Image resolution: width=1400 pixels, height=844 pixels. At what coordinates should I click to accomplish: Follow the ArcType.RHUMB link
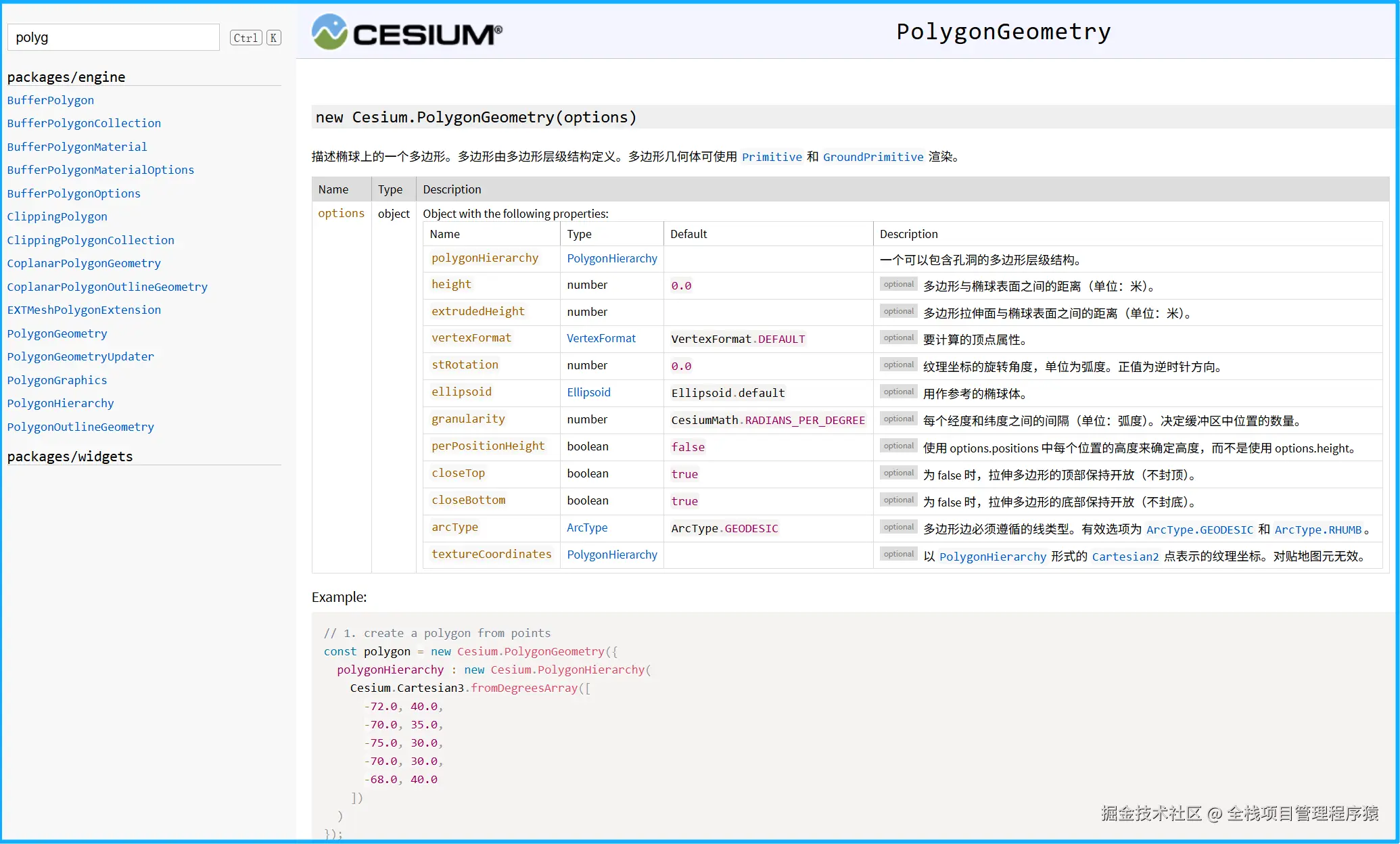tap(1318, 530)
